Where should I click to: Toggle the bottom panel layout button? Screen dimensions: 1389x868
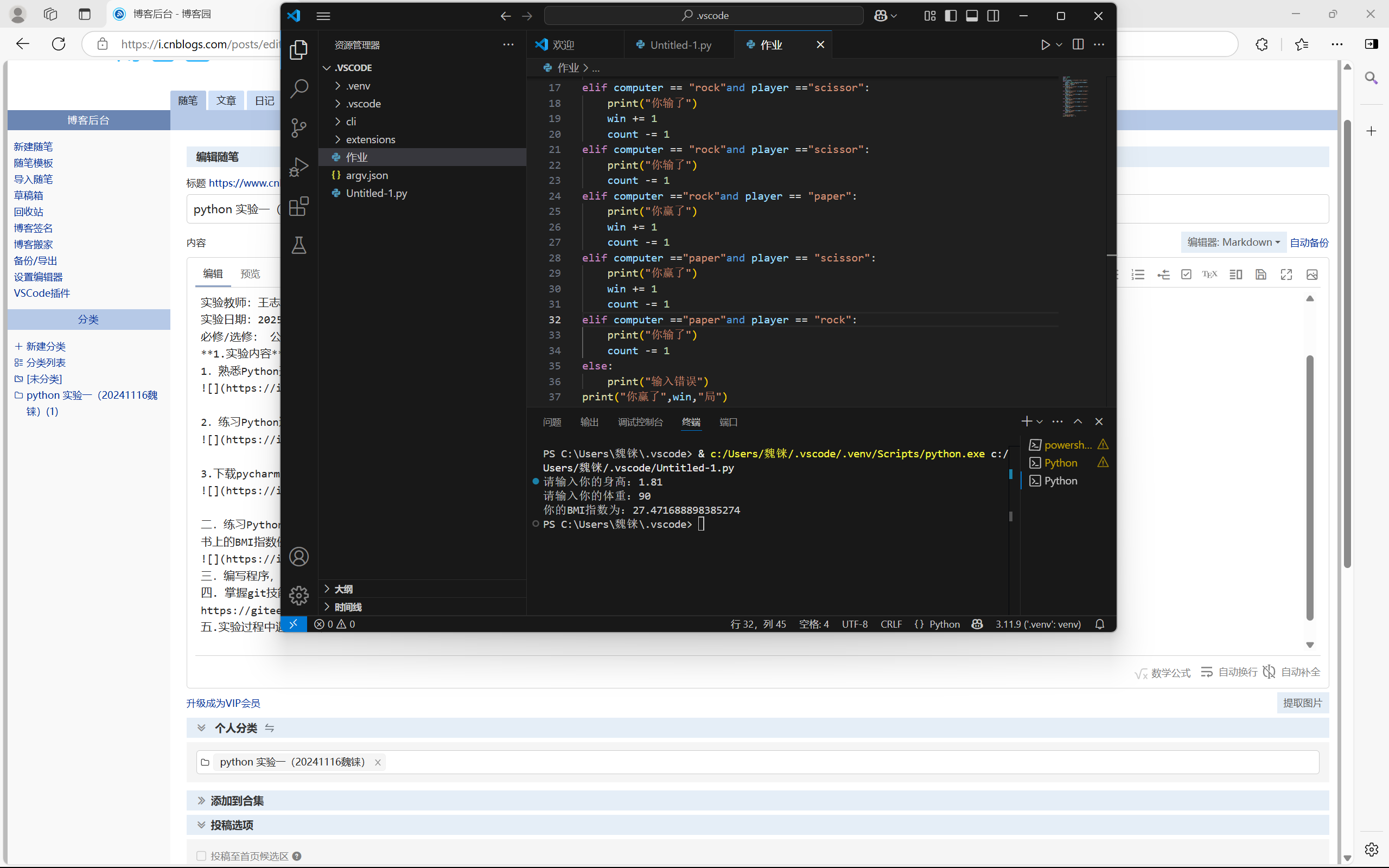point(972,16)
